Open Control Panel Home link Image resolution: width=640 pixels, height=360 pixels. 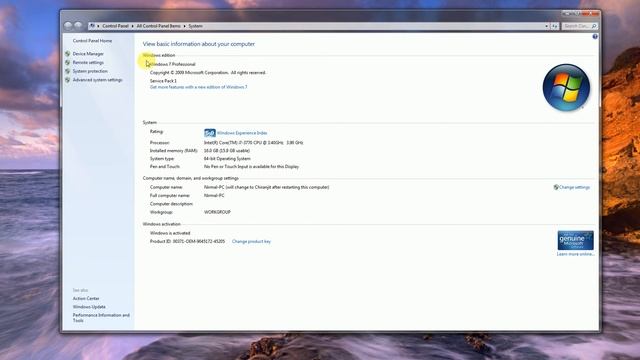pyautogui.click(x=92, y=41)
